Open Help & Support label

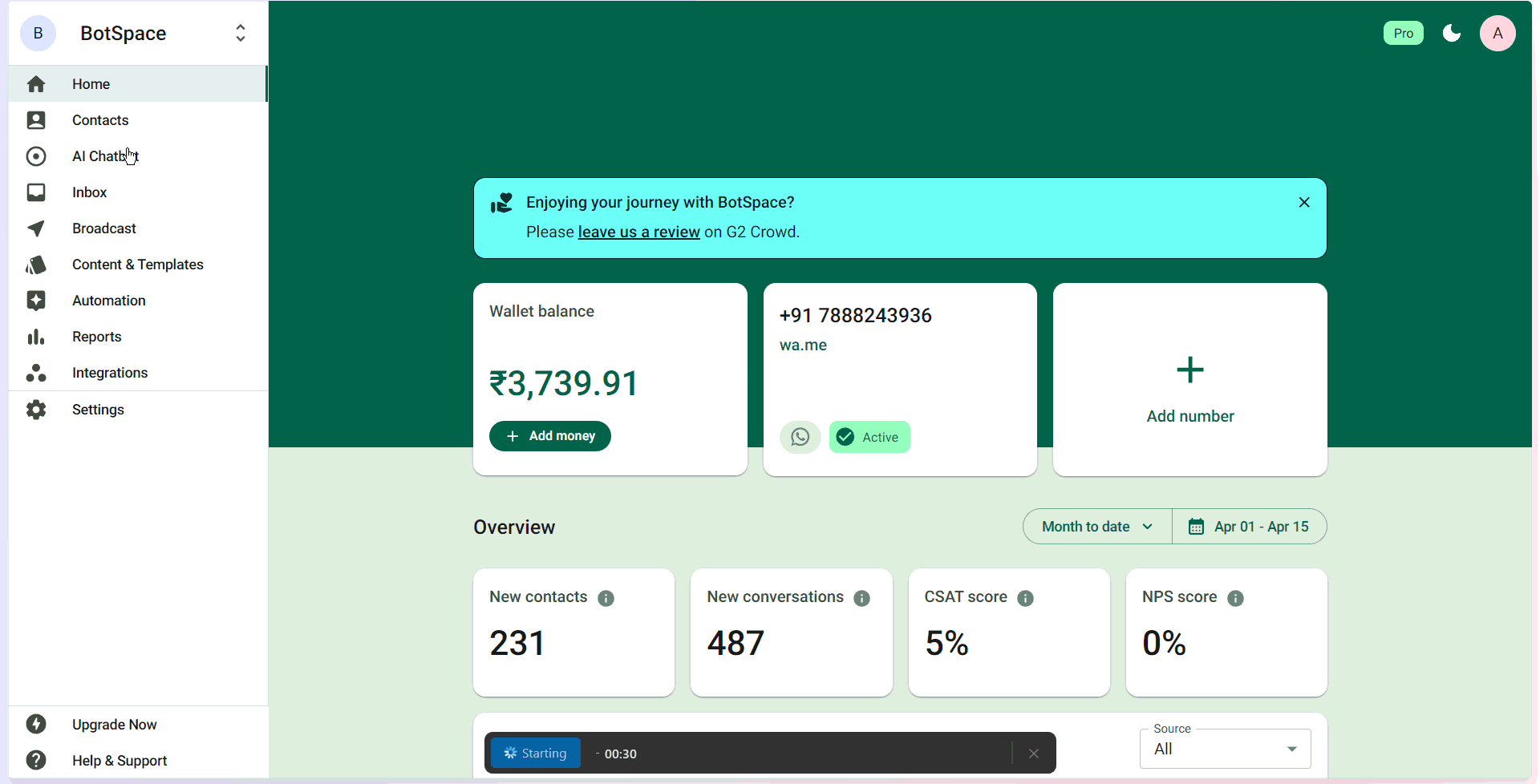[120, 761]
